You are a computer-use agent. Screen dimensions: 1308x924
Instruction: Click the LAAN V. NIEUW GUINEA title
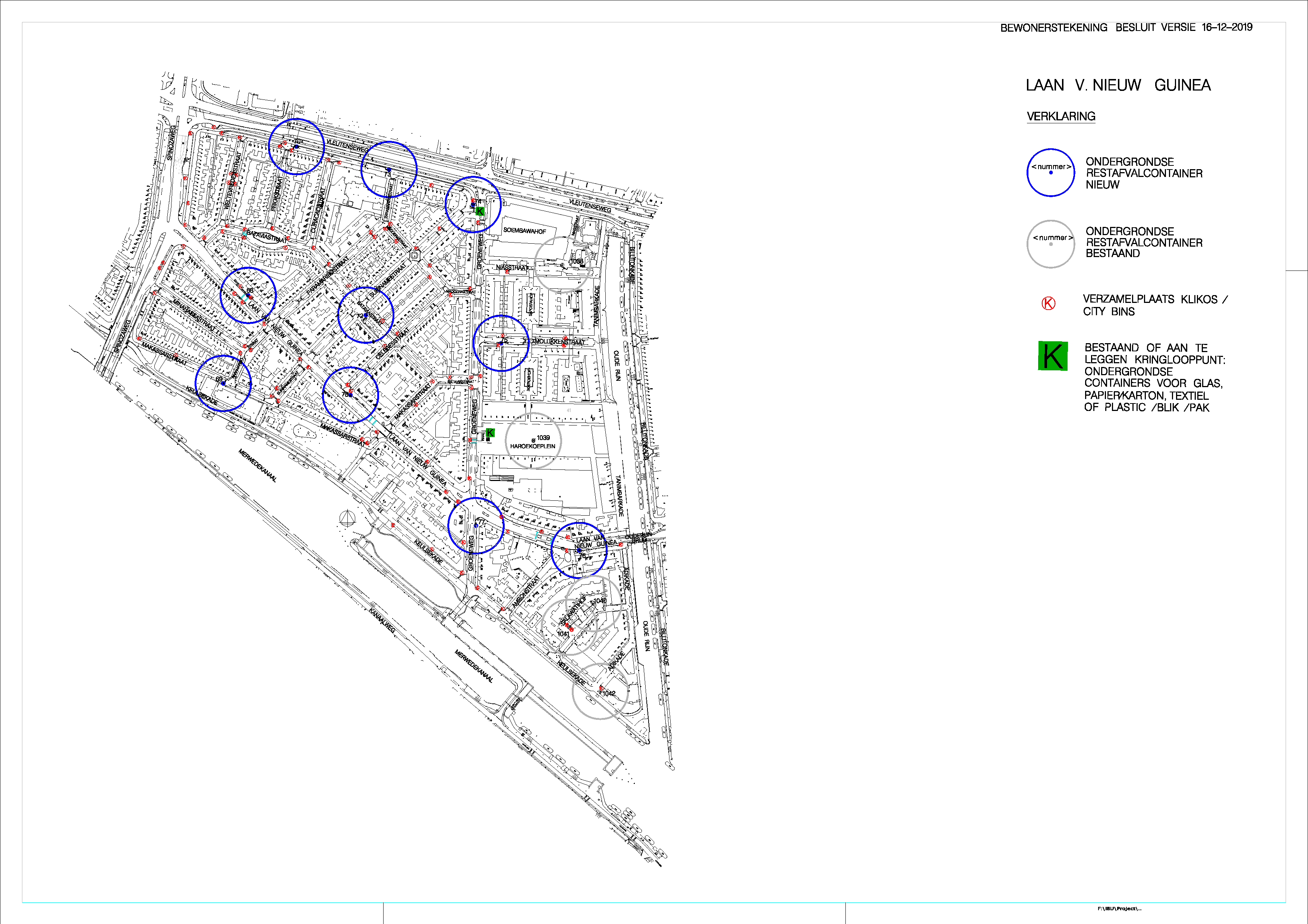point(1118,85)
